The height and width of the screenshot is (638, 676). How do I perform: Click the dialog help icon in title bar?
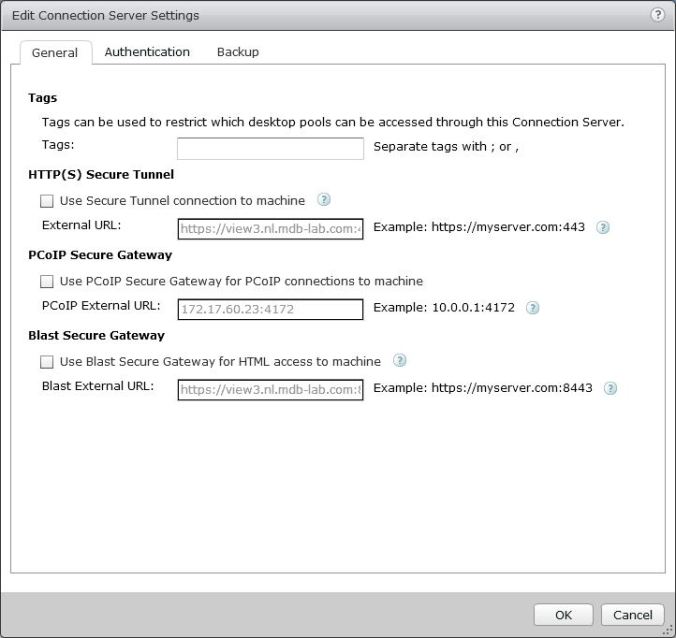tap(657, 15)
